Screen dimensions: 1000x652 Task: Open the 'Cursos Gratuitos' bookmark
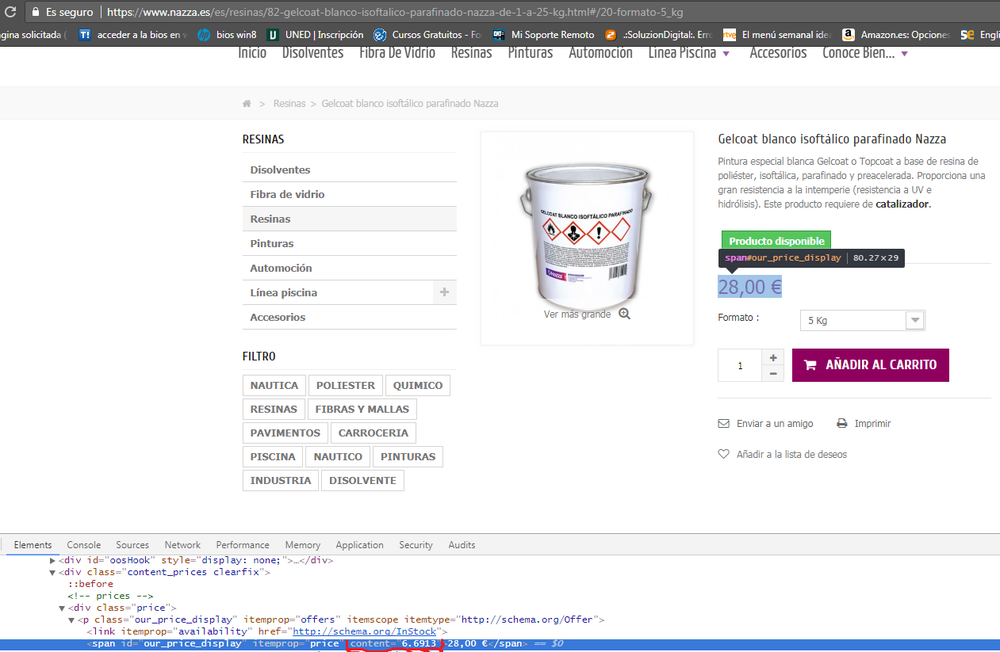427,34
